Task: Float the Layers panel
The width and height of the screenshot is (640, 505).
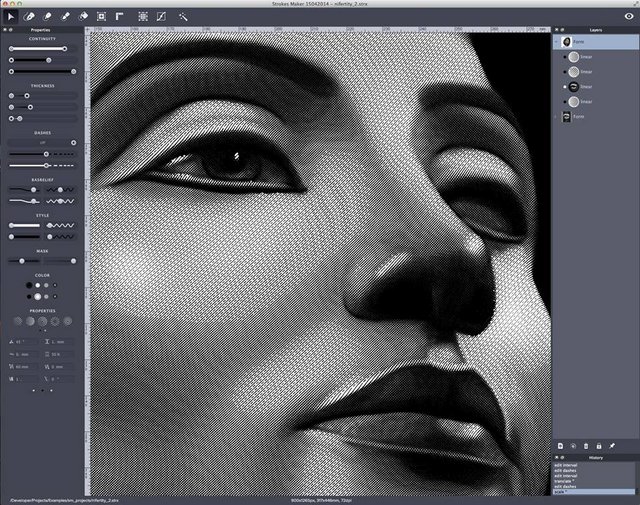Action: coord(562,30)
